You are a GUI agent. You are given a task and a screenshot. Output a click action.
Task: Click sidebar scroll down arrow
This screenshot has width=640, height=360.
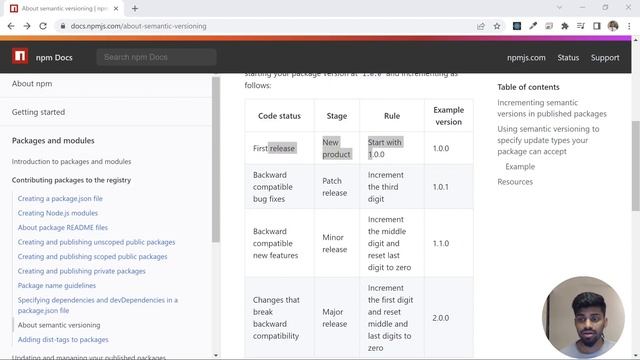tap(216, 356)
